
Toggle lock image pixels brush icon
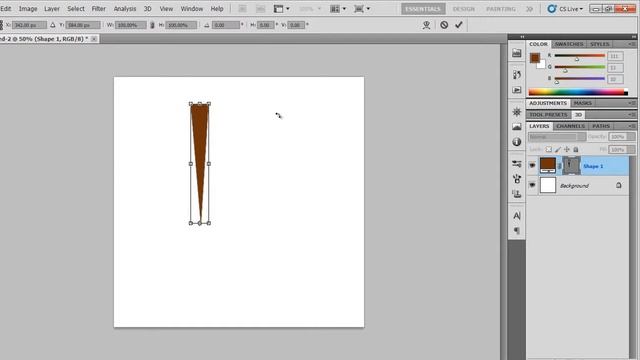pos(558,149)
